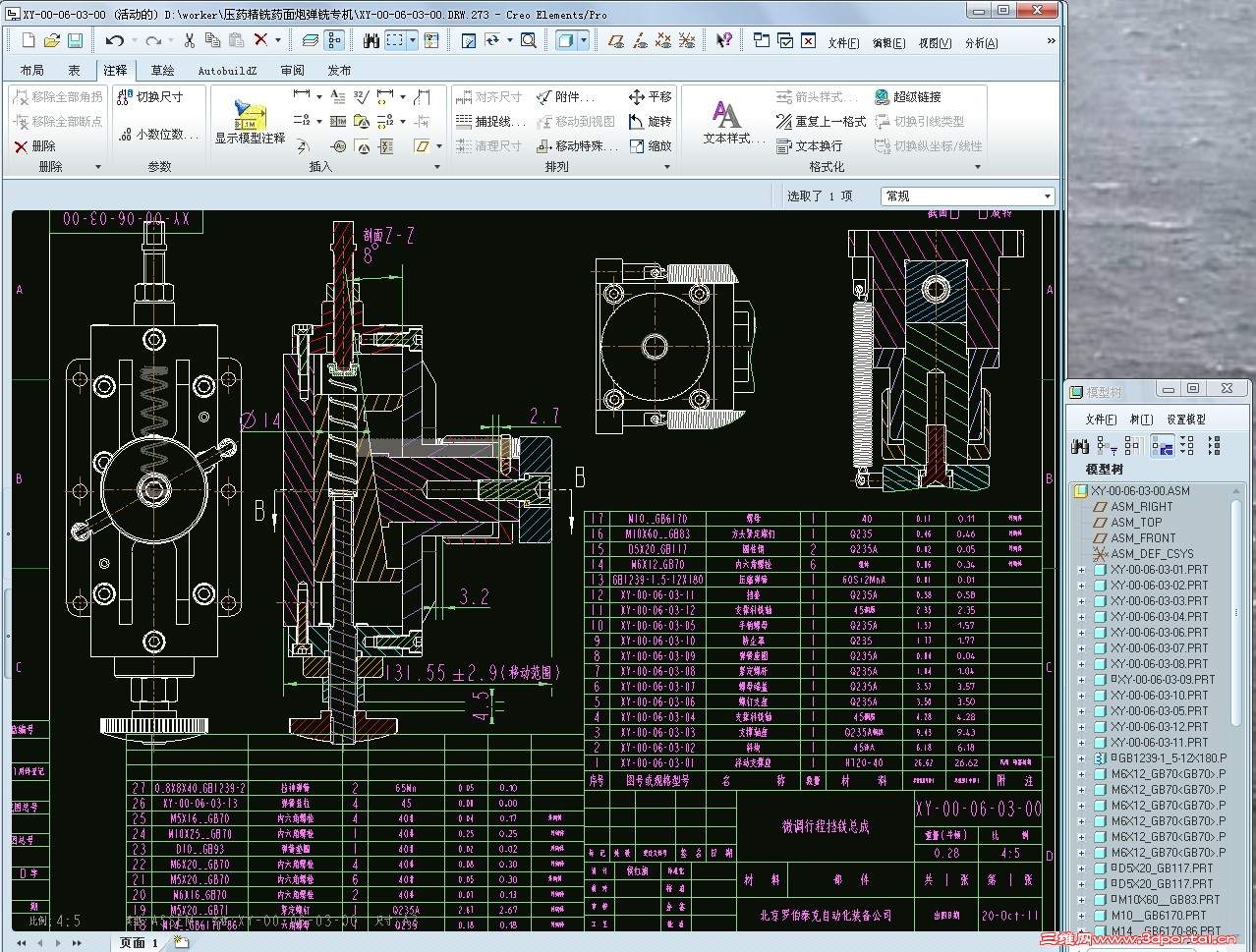The image size is (1256, 952).
Task: Select the 平移 (pan) tool
Action: coord(651,96)
